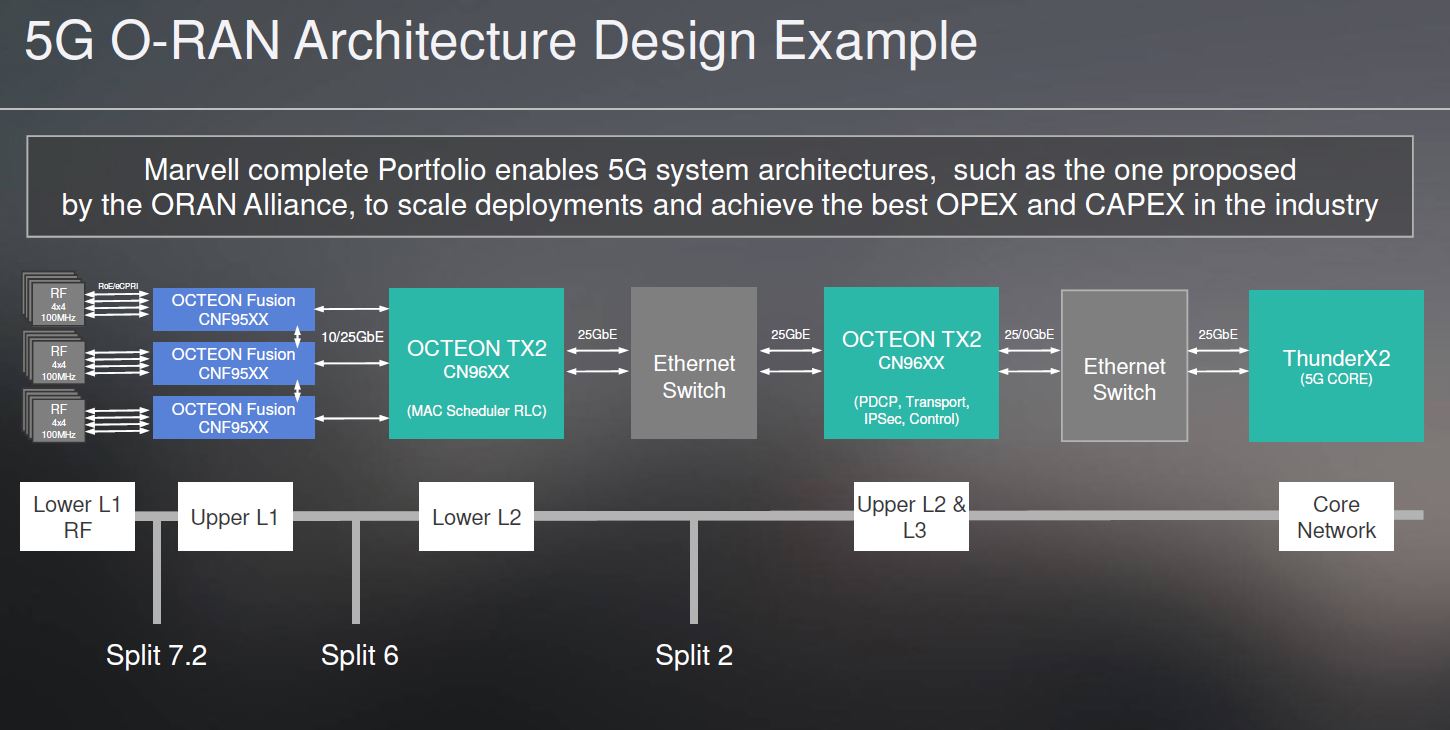1450x730 pixels.
Task: Click the '(PDCP, Transport, IPSec, Control)' caption
Action: [911, 410]
